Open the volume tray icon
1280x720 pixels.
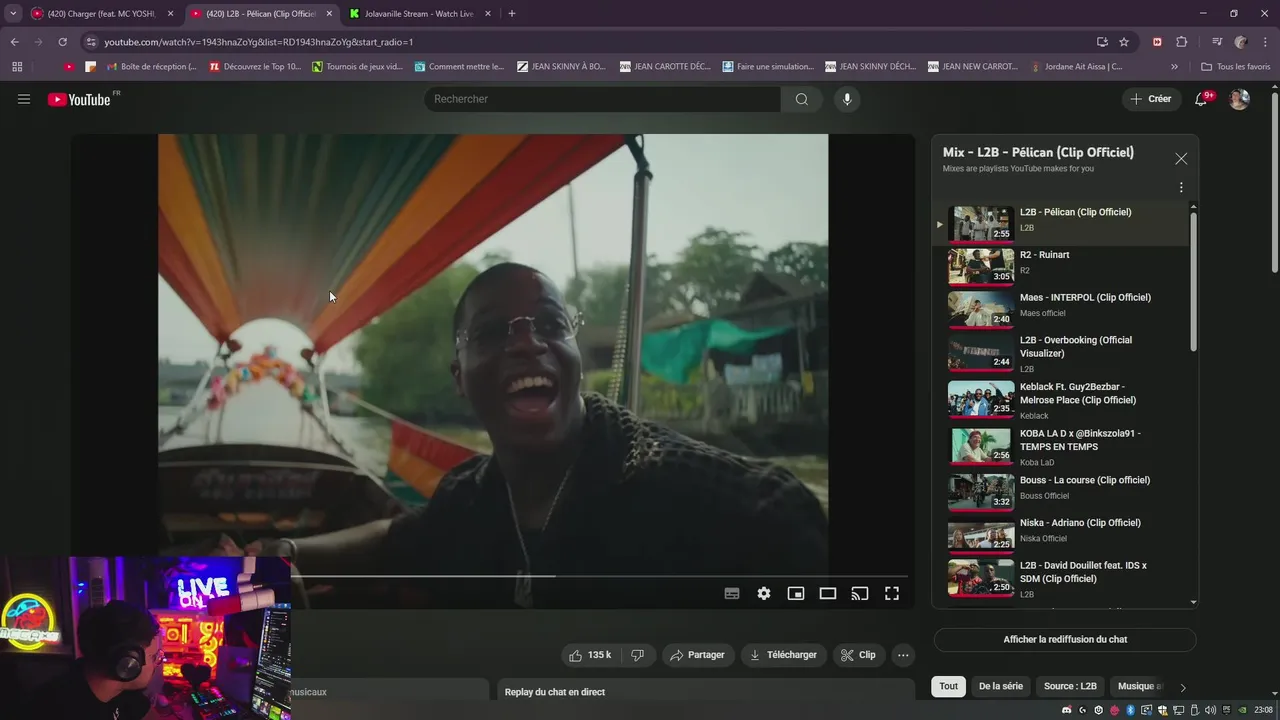[x=1211, y=710]
